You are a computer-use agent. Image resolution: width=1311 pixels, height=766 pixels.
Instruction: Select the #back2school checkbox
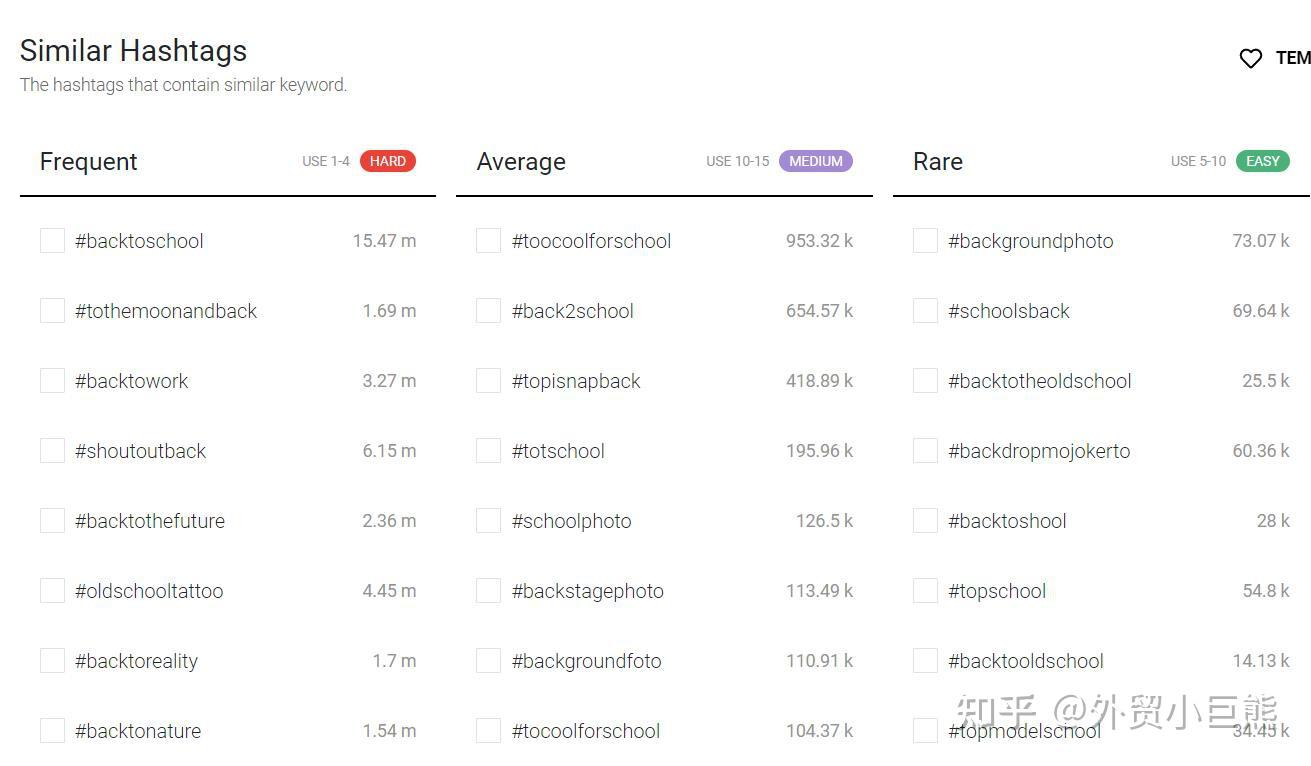point(488,310)
